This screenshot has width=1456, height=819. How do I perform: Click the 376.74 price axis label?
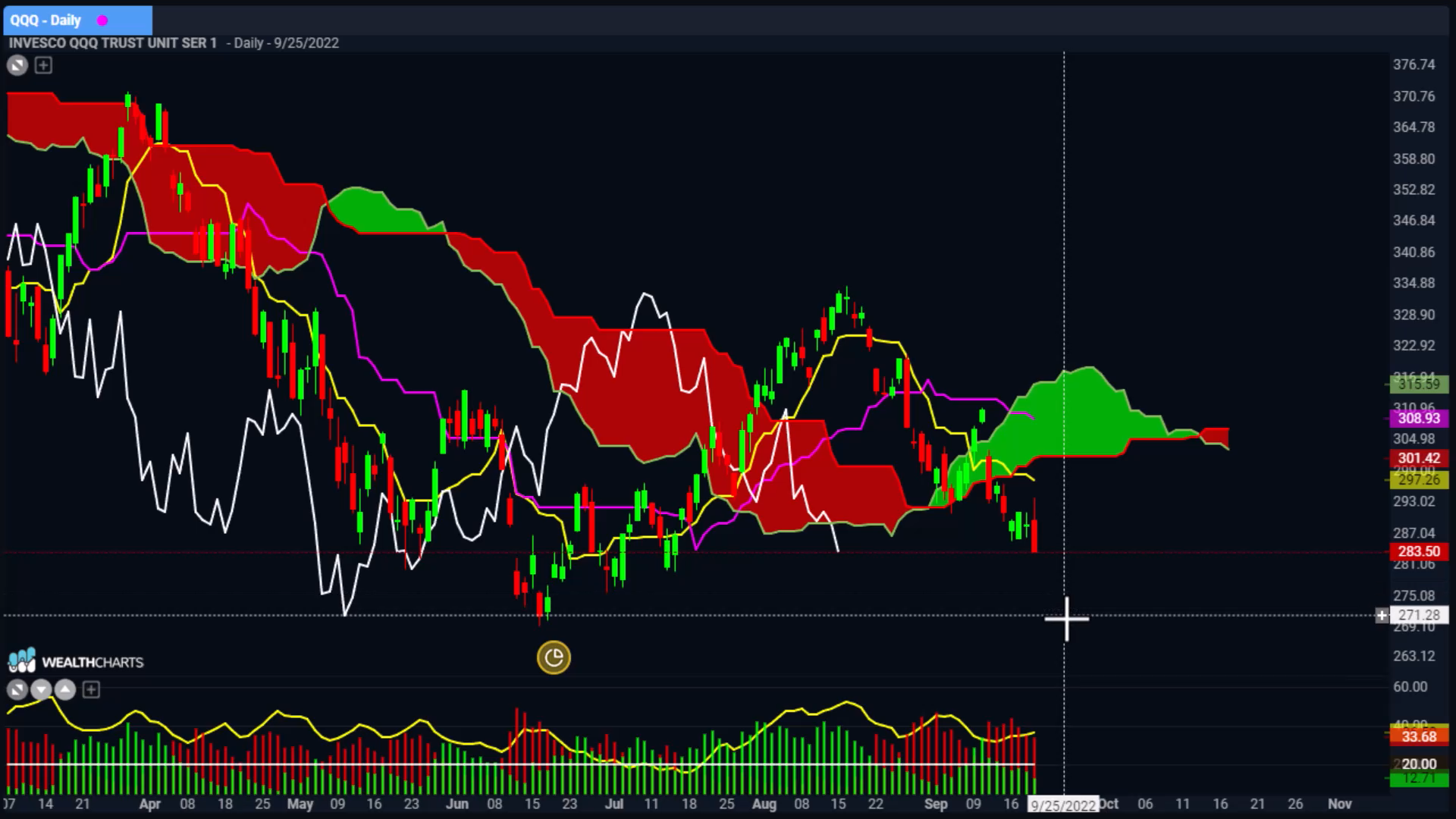click(1414, 65)
